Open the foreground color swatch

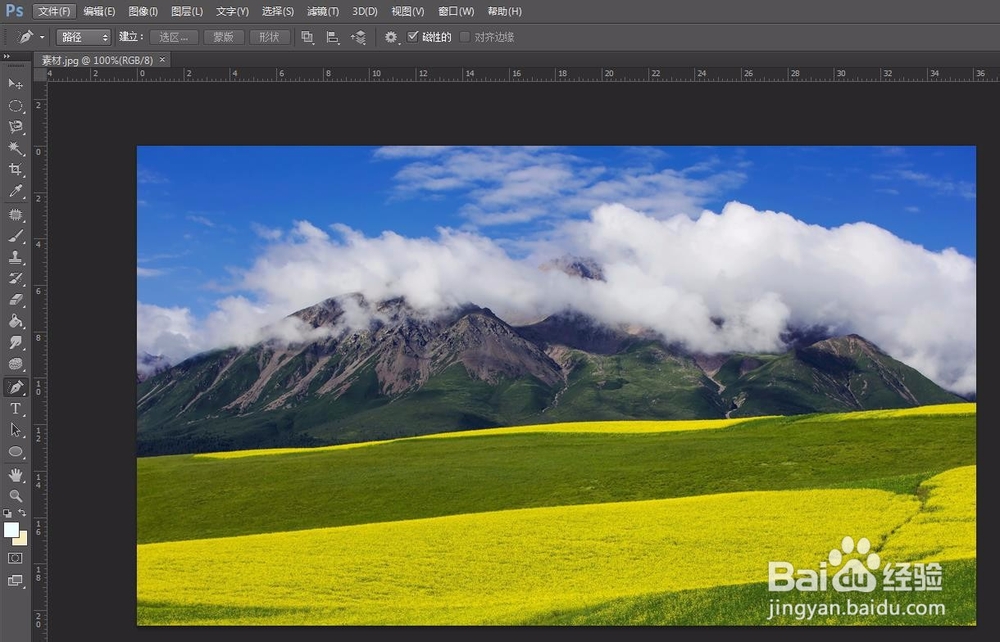[11, 529]
